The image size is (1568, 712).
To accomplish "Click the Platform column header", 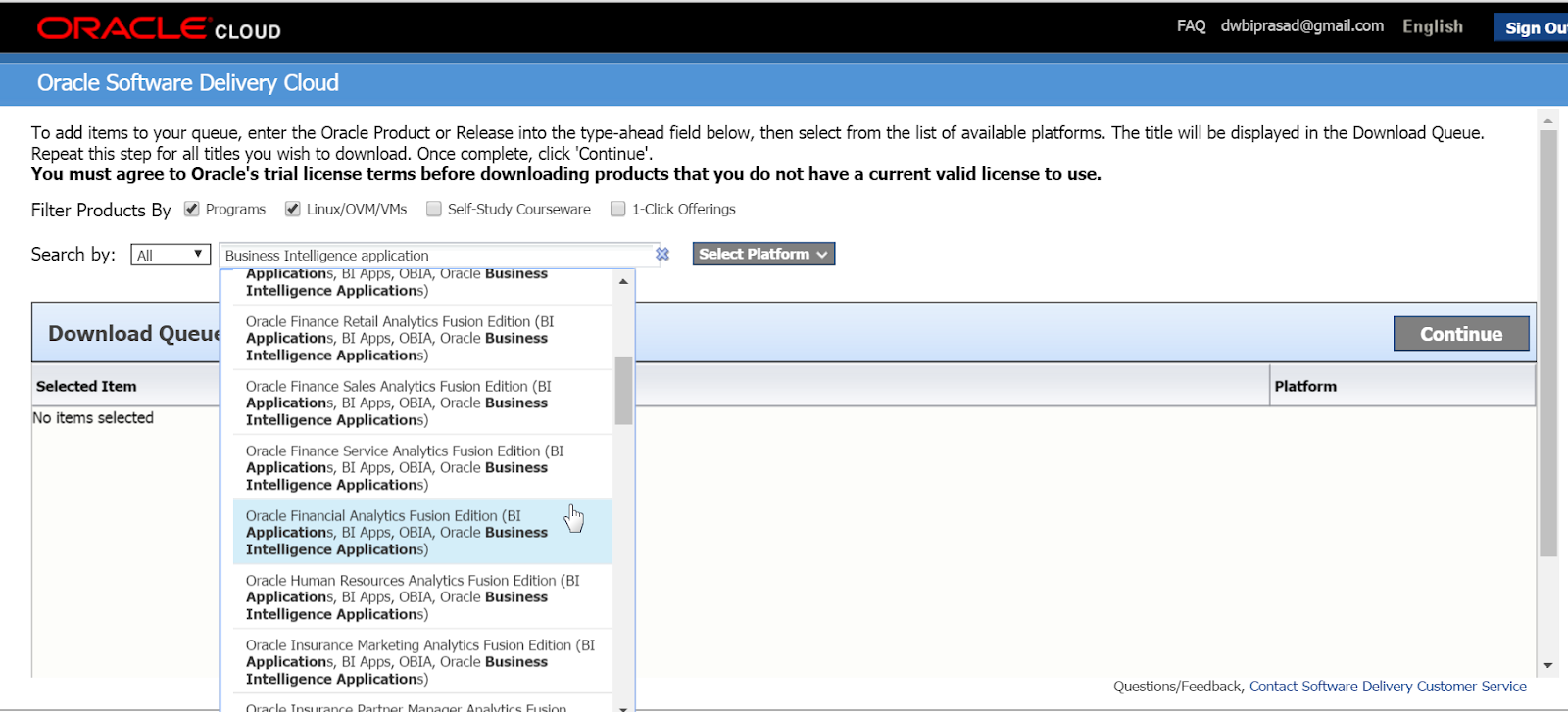I will 1305,386.
